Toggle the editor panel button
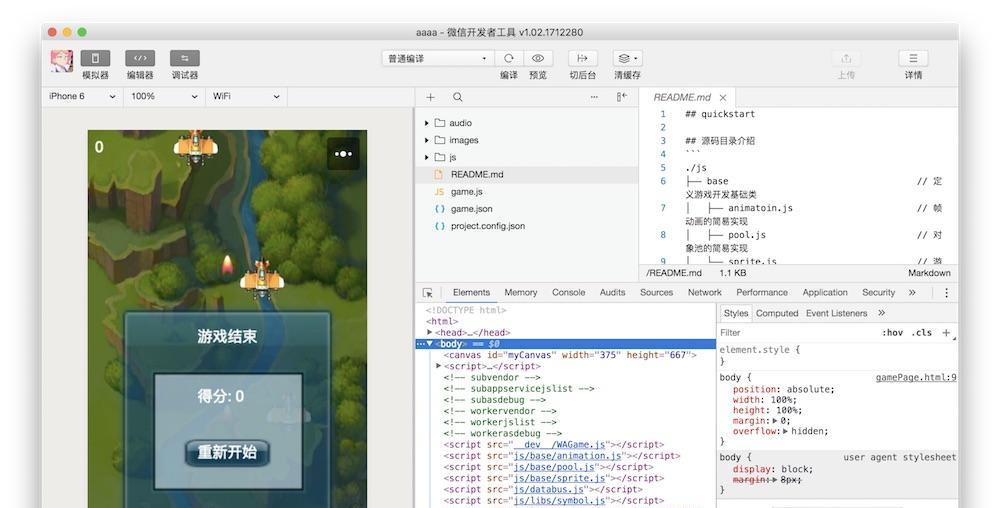Screen dimensions: 1000x508 [140, 58]
